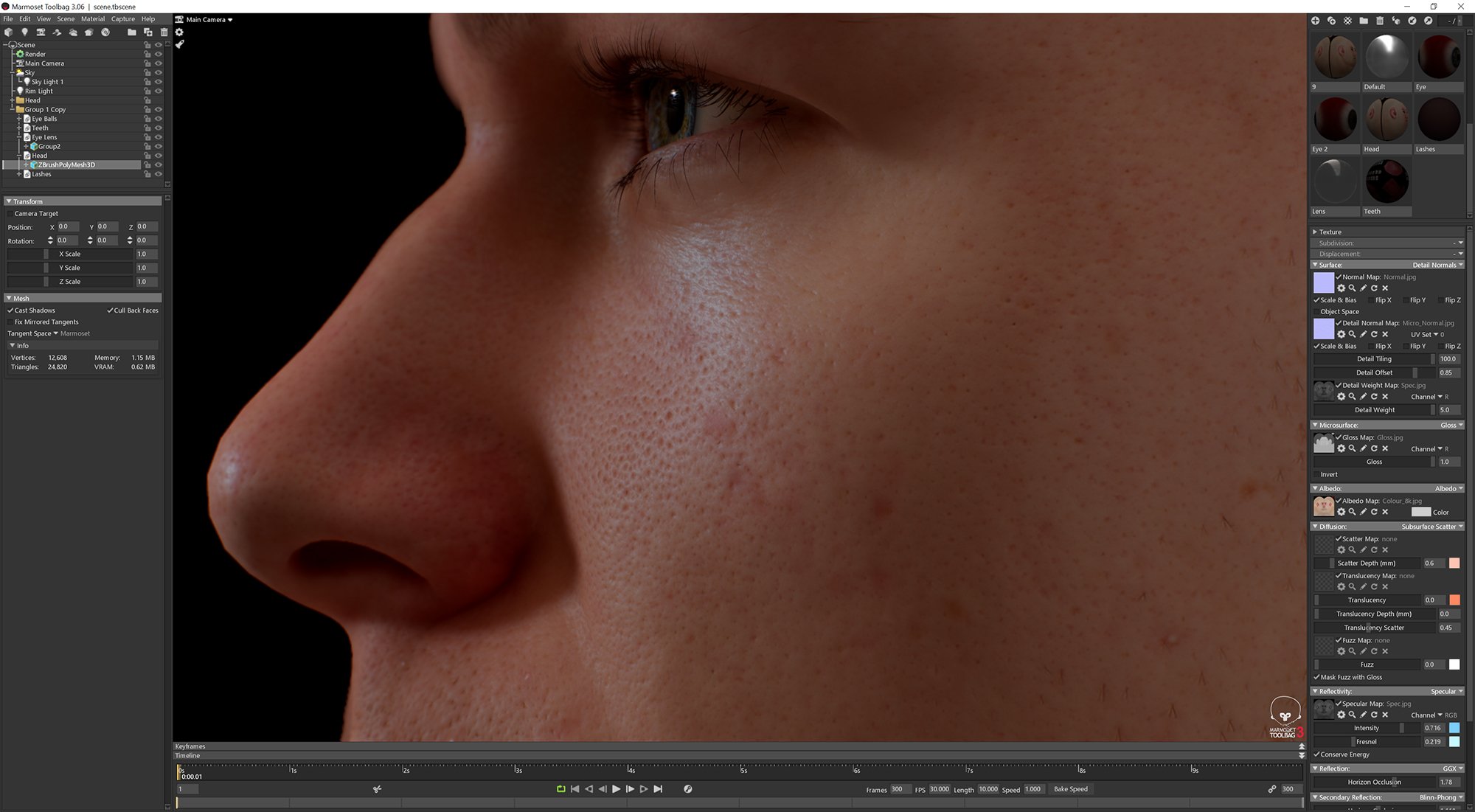This screenshot has width=1475, height=812.
Task: Click the Bake Speed button
Action: pos(1070,789)
